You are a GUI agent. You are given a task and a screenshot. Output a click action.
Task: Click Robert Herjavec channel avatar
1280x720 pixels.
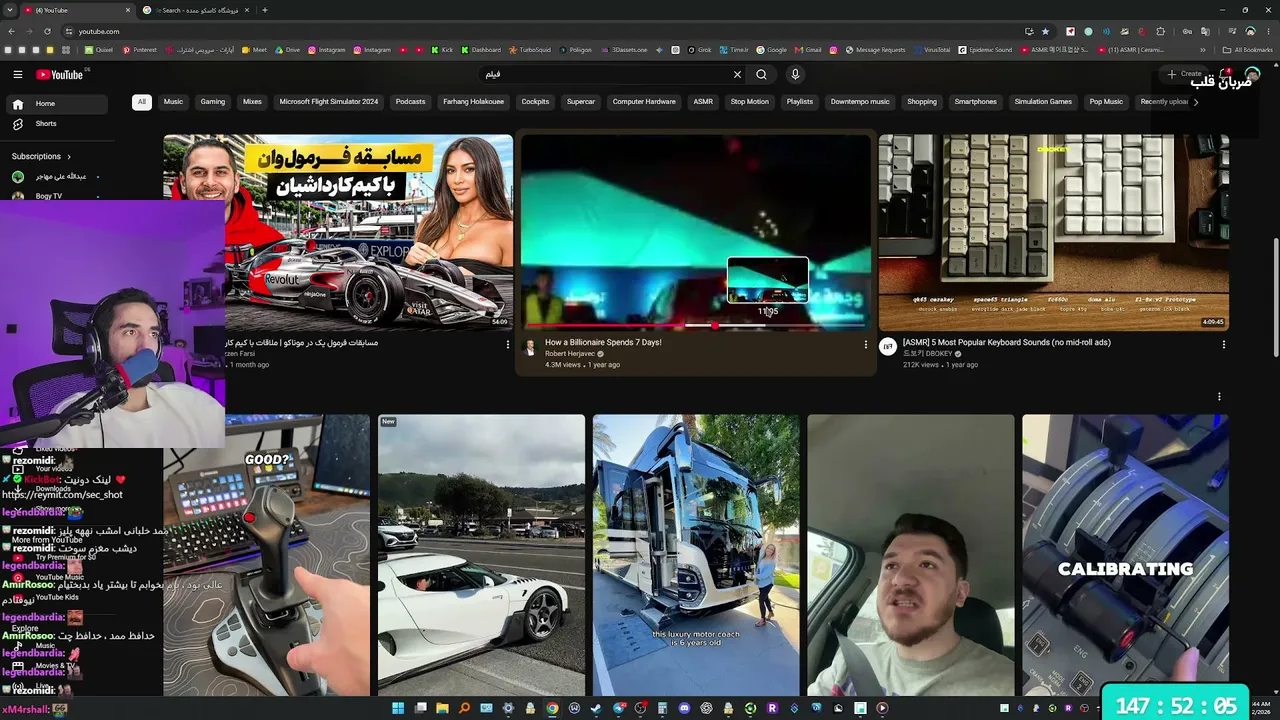point(531,348)
